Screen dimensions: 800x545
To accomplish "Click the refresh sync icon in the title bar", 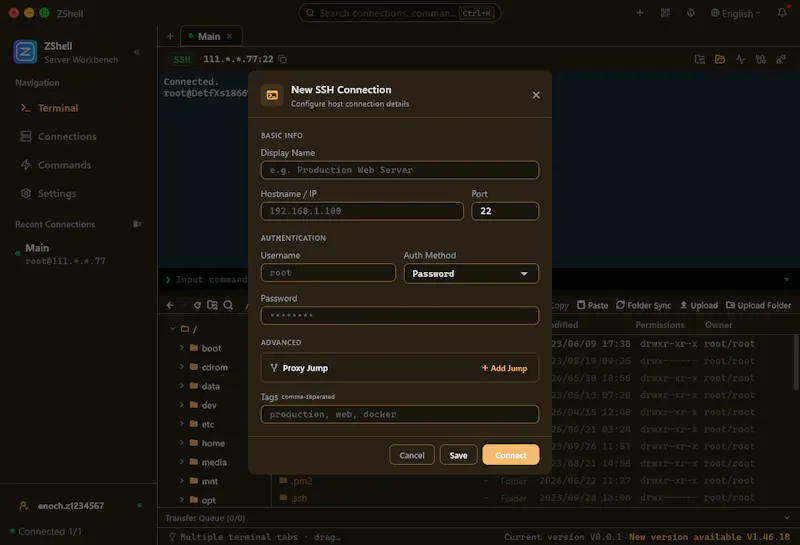I will (x=690, y=13).
